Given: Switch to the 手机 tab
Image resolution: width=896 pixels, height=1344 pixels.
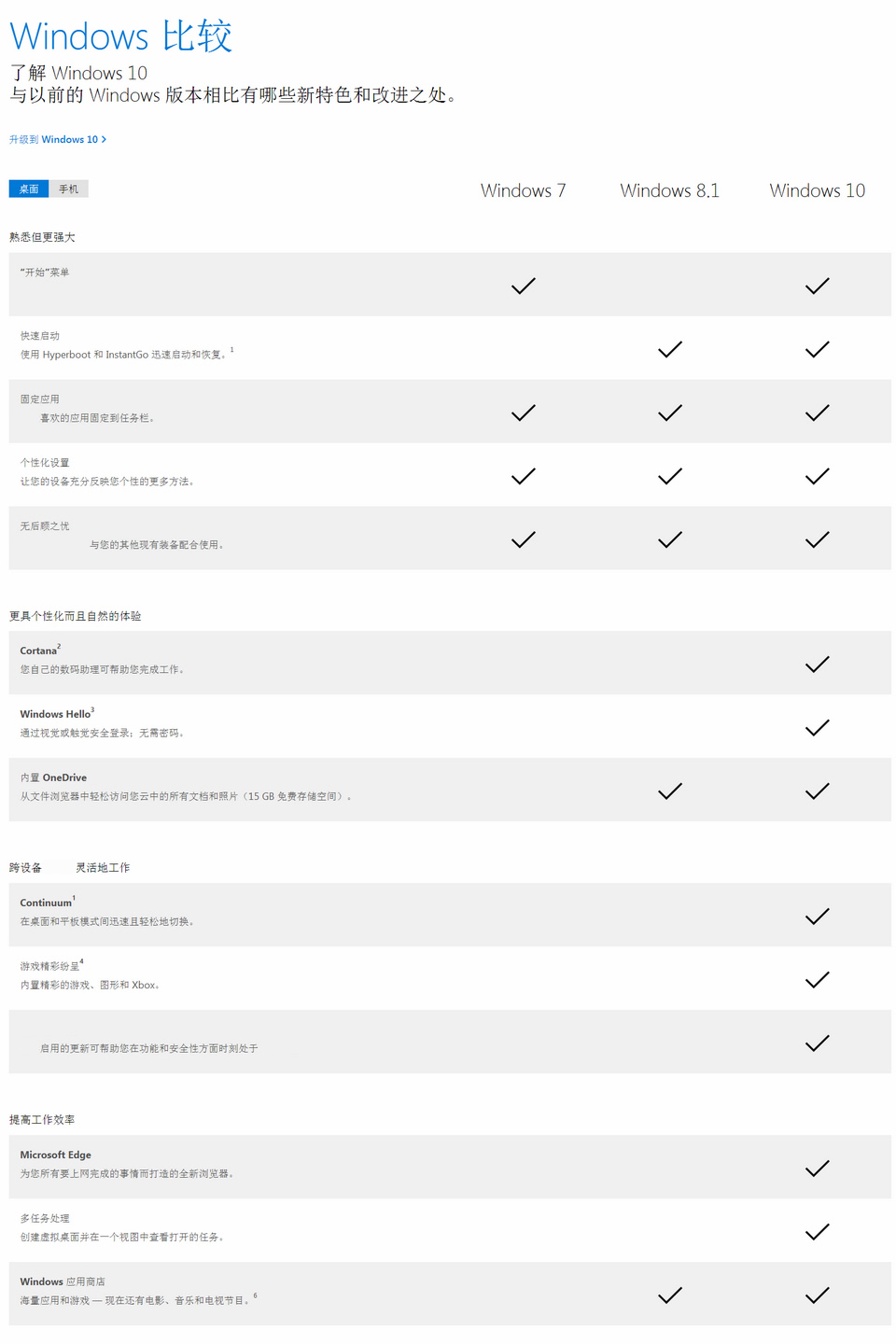Looking at the screenshot, I should pos(69,189).
